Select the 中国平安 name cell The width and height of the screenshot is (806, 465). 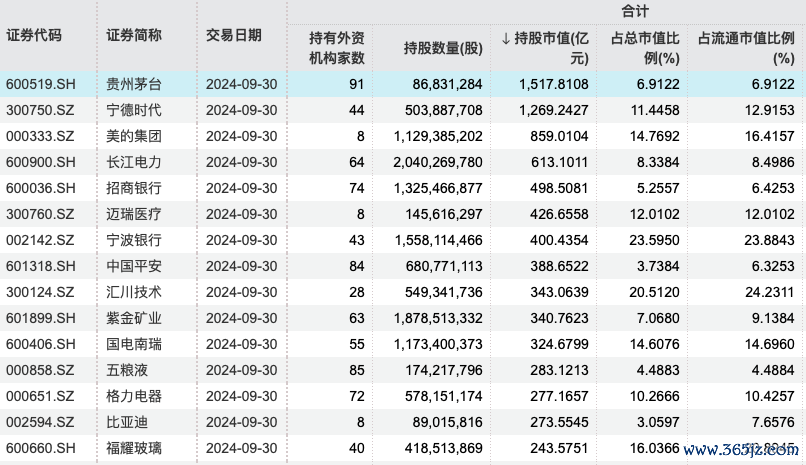pyautogui.click(x=134, y=266)
